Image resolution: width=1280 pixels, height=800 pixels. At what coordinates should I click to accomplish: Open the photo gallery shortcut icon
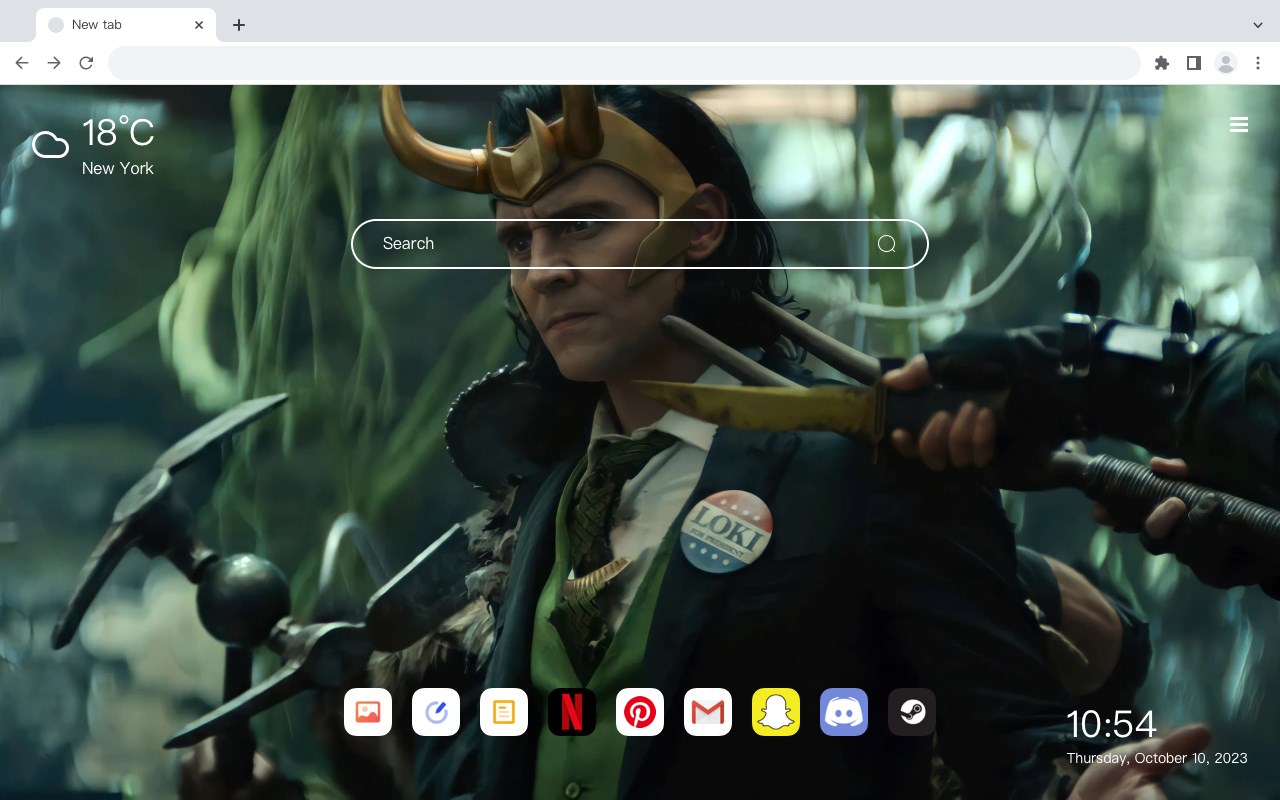(368, 712)
